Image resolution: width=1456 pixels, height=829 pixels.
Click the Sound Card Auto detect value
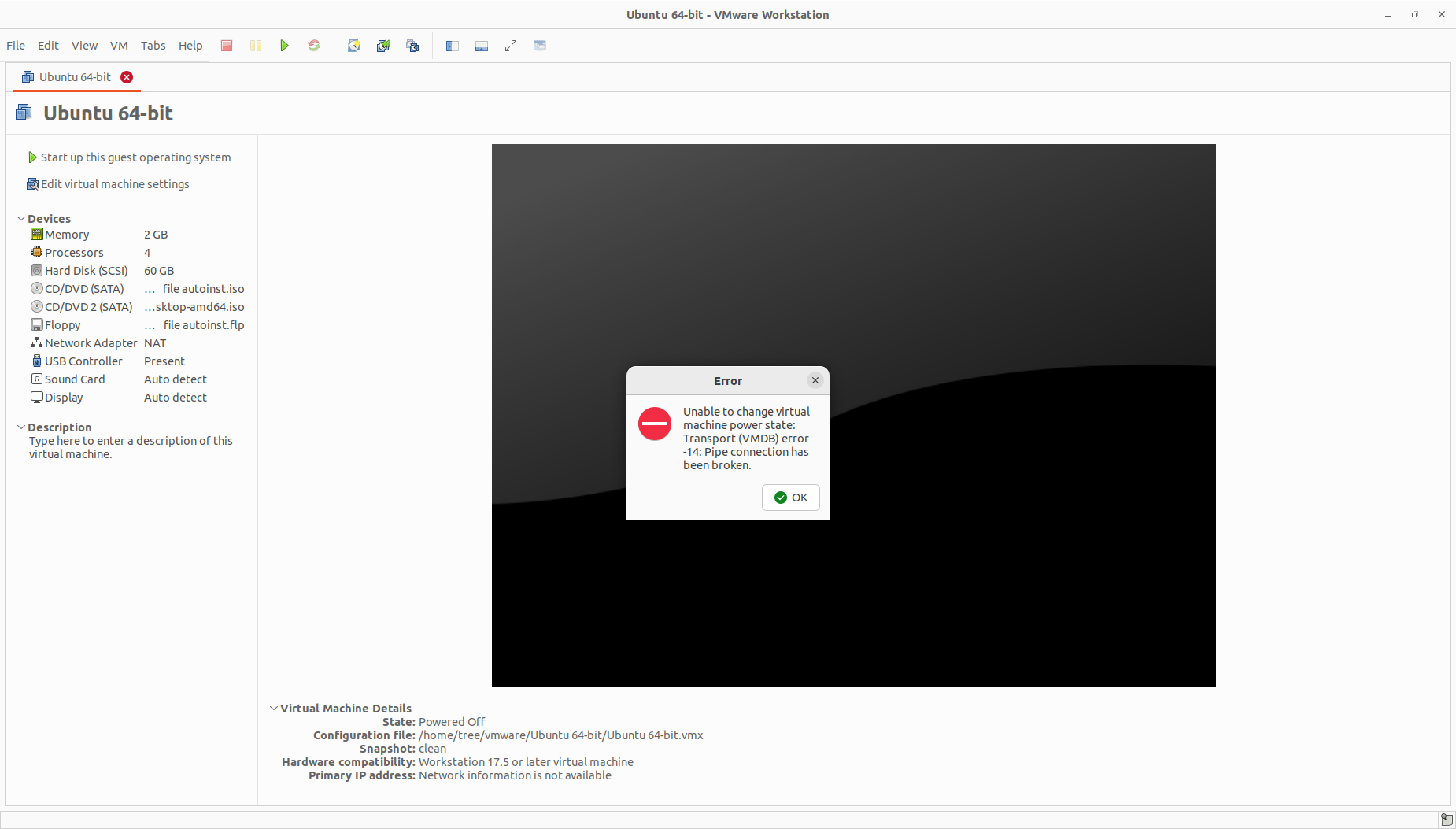click(176, 379)
